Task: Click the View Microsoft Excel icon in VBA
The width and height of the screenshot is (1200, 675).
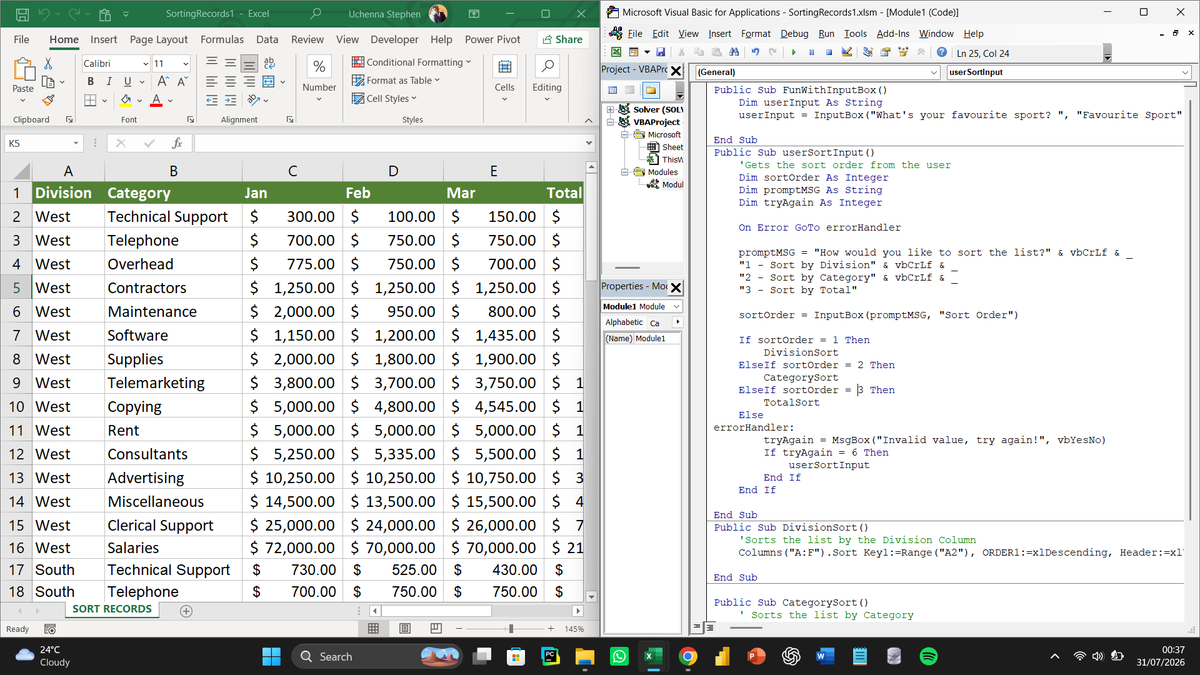Action: click(617, 52)
